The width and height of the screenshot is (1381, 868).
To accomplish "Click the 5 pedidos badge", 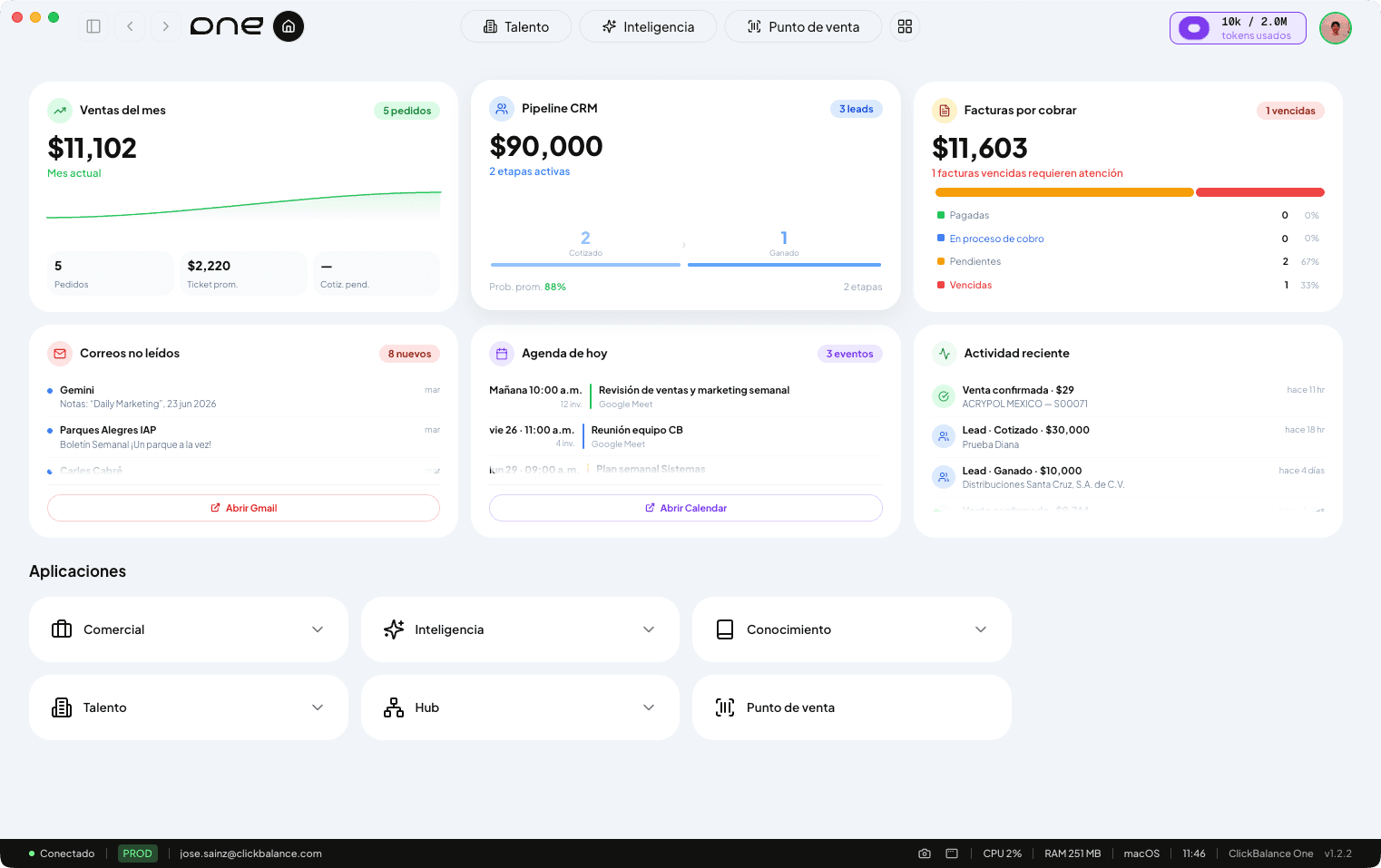I will (406, 111).
